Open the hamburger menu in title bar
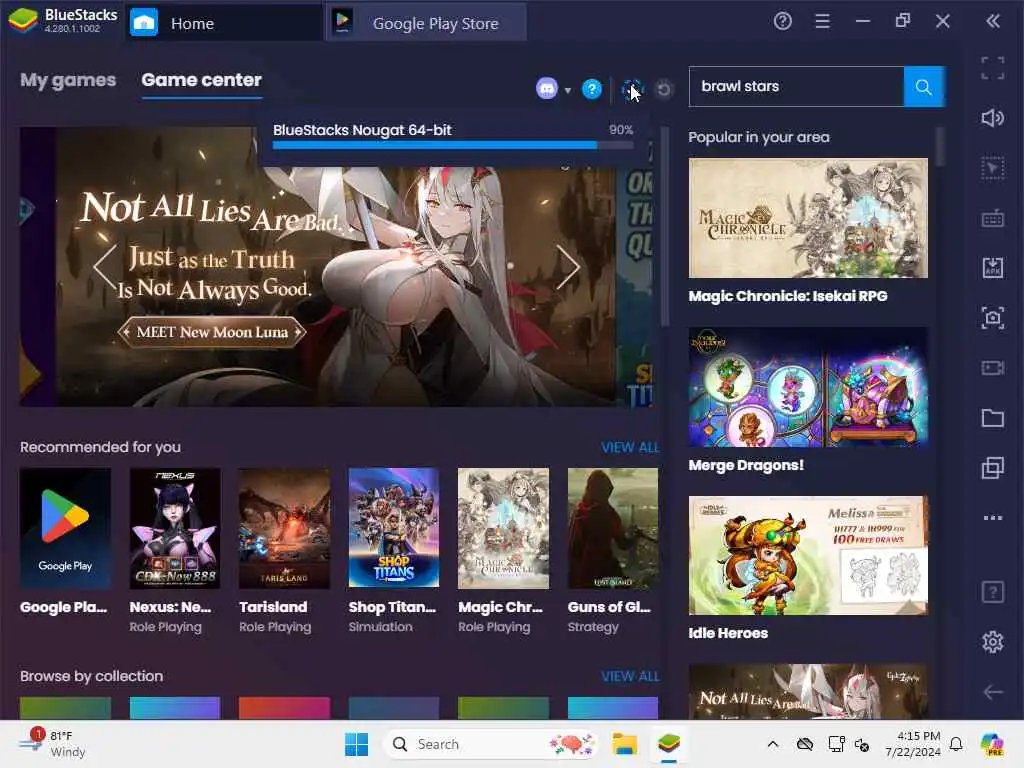1024x768 pixels. click(822, 22)
